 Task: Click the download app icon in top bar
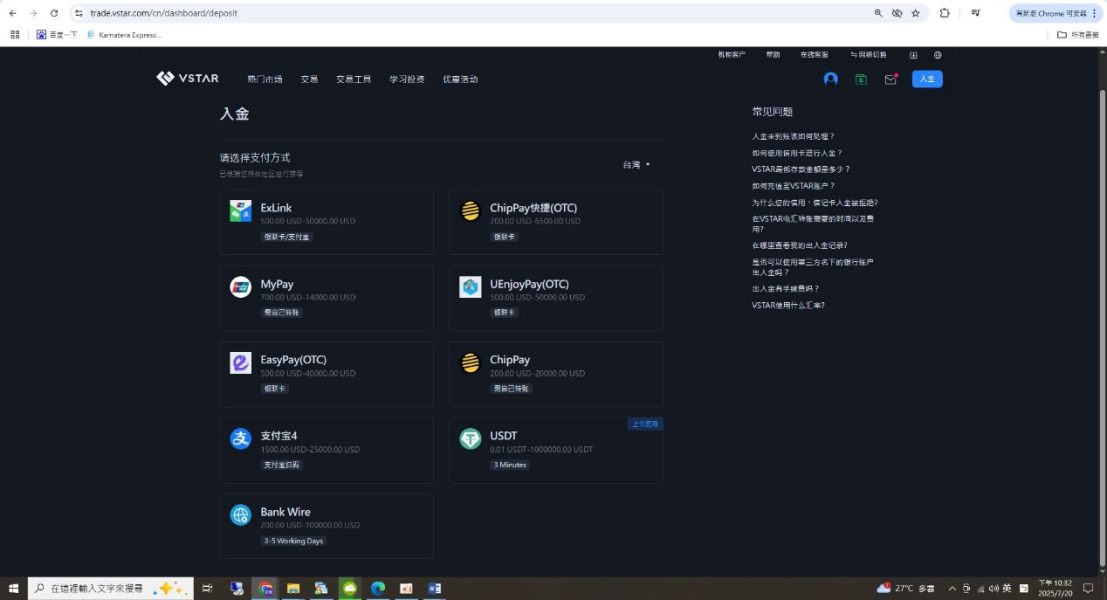[x=913, y=55]
